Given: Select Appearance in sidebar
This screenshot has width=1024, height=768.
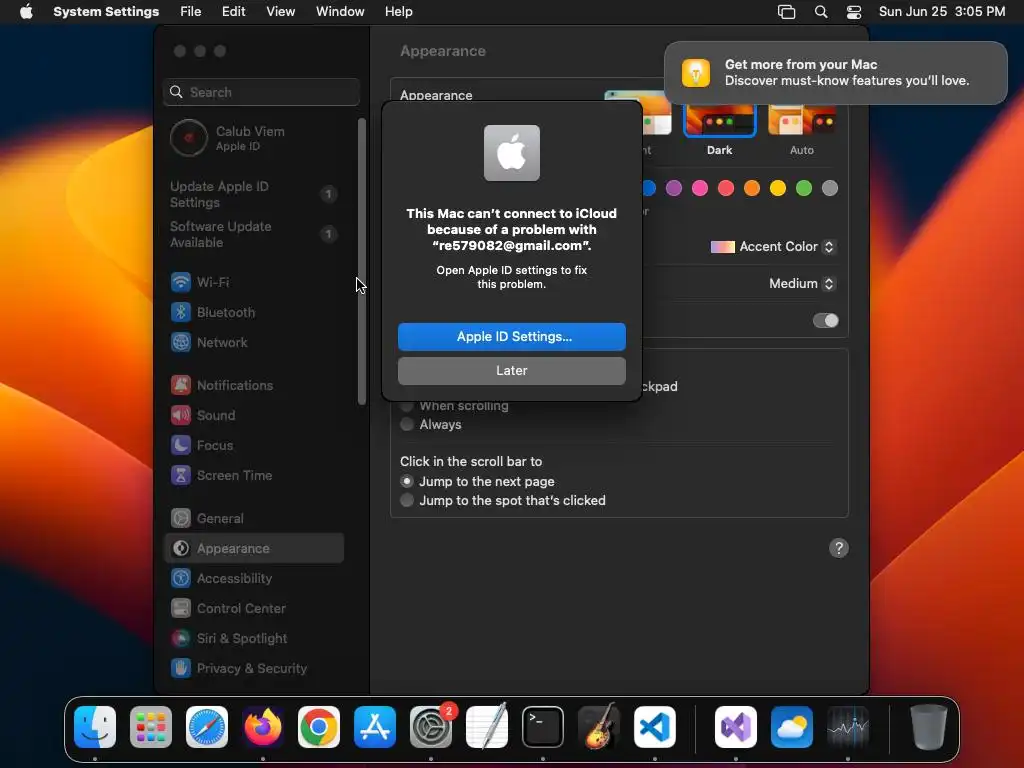Looking at the screenshot, I should coord(254,549).
